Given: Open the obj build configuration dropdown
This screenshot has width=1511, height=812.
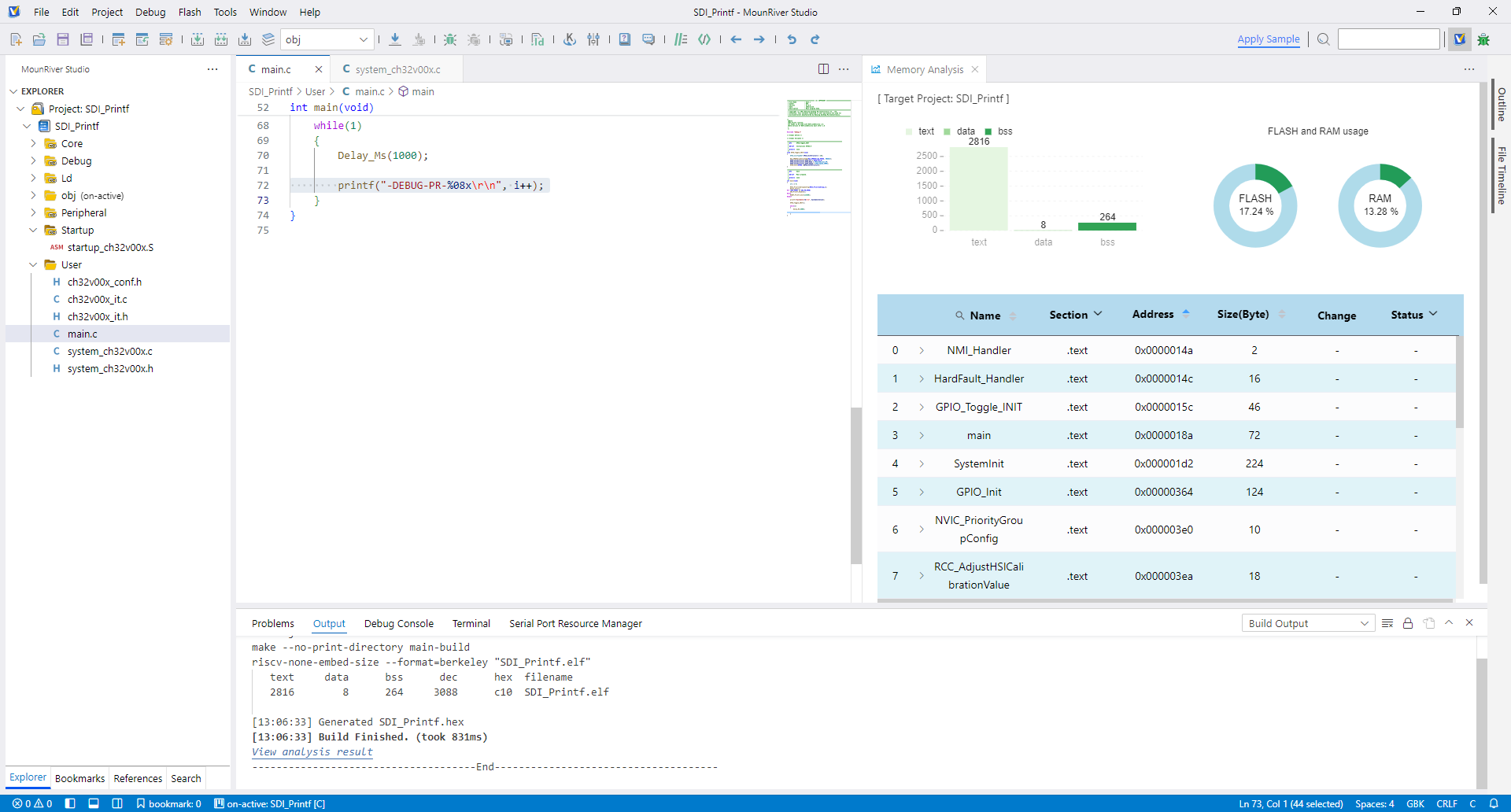Looking at the screenshot, I should tap(327, 39).
